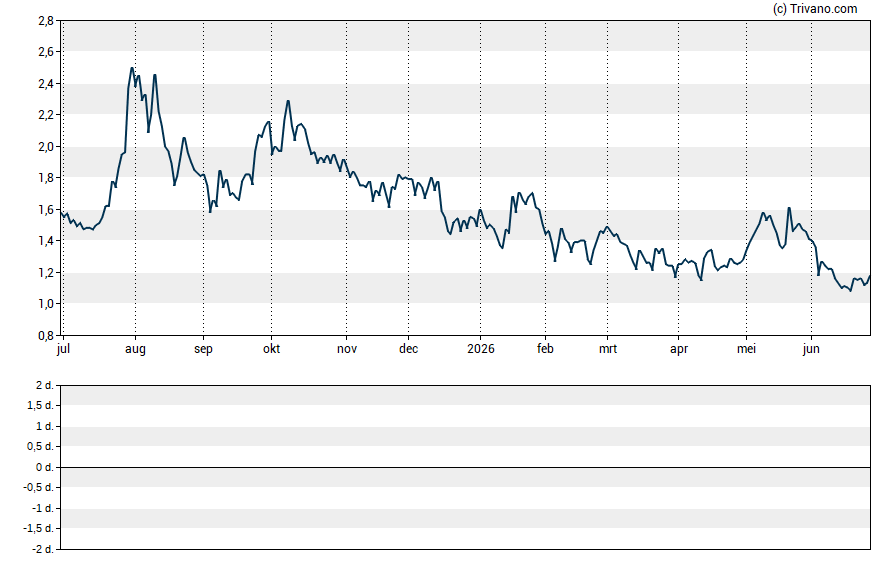Viewport: 888px width, 565px height.
Task: Click the '0,8' price axis label
Action: tap(46, 335)
